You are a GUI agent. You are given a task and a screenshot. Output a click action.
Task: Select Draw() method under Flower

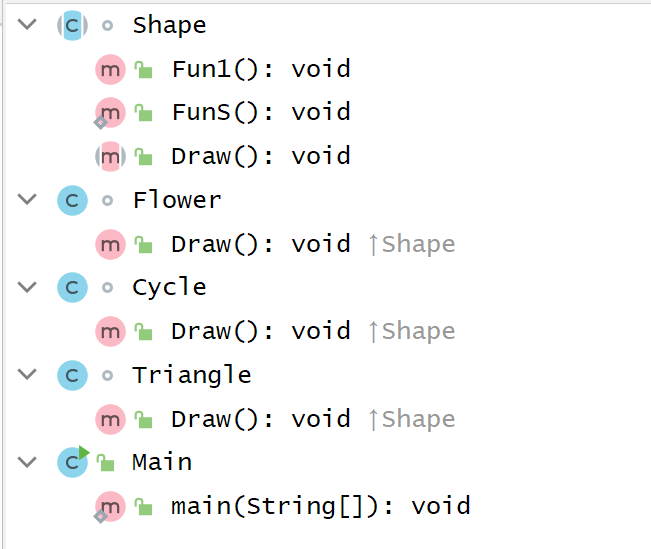260,244
